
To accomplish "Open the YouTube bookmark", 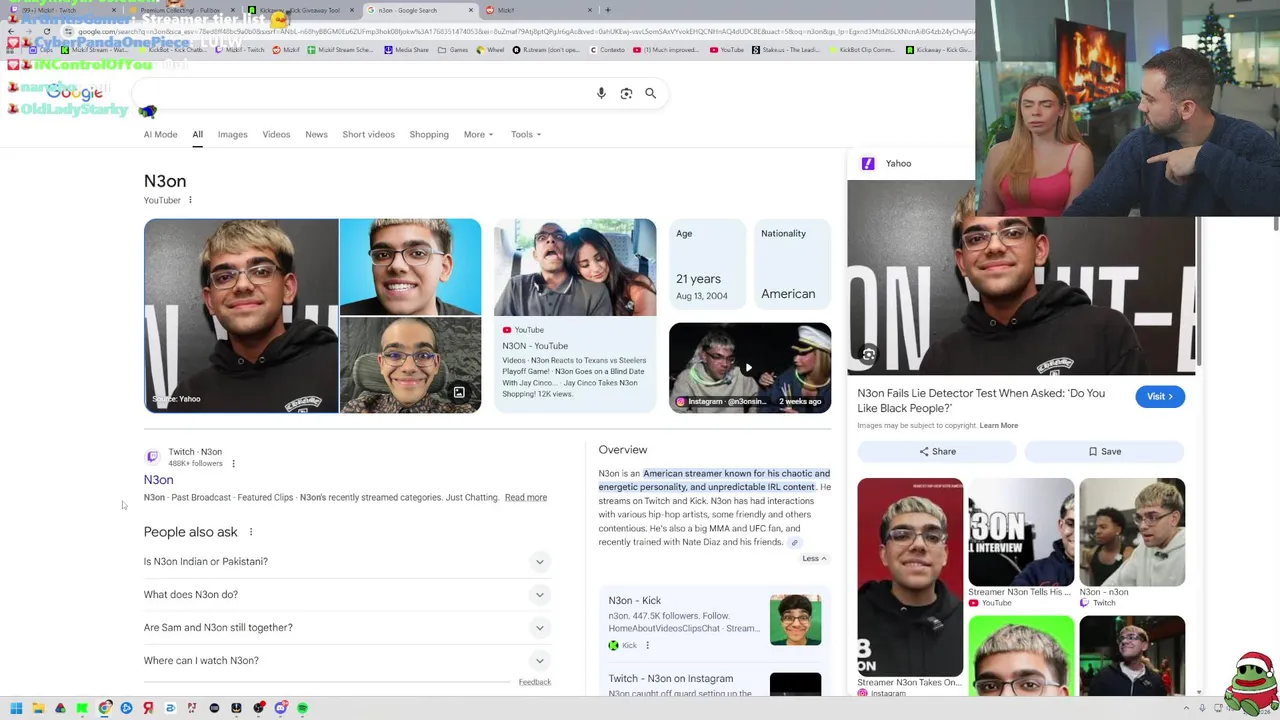I will click(x=727, y=49).
